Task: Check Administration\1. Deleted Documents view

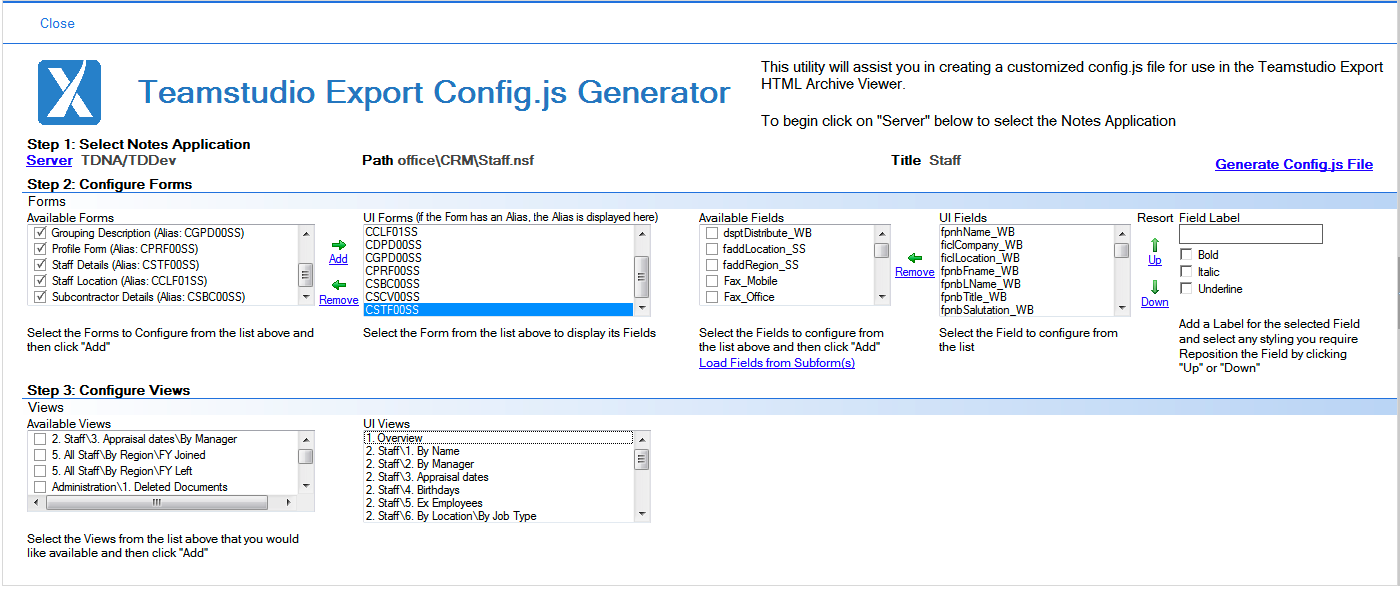Action: tap(40, 487)
